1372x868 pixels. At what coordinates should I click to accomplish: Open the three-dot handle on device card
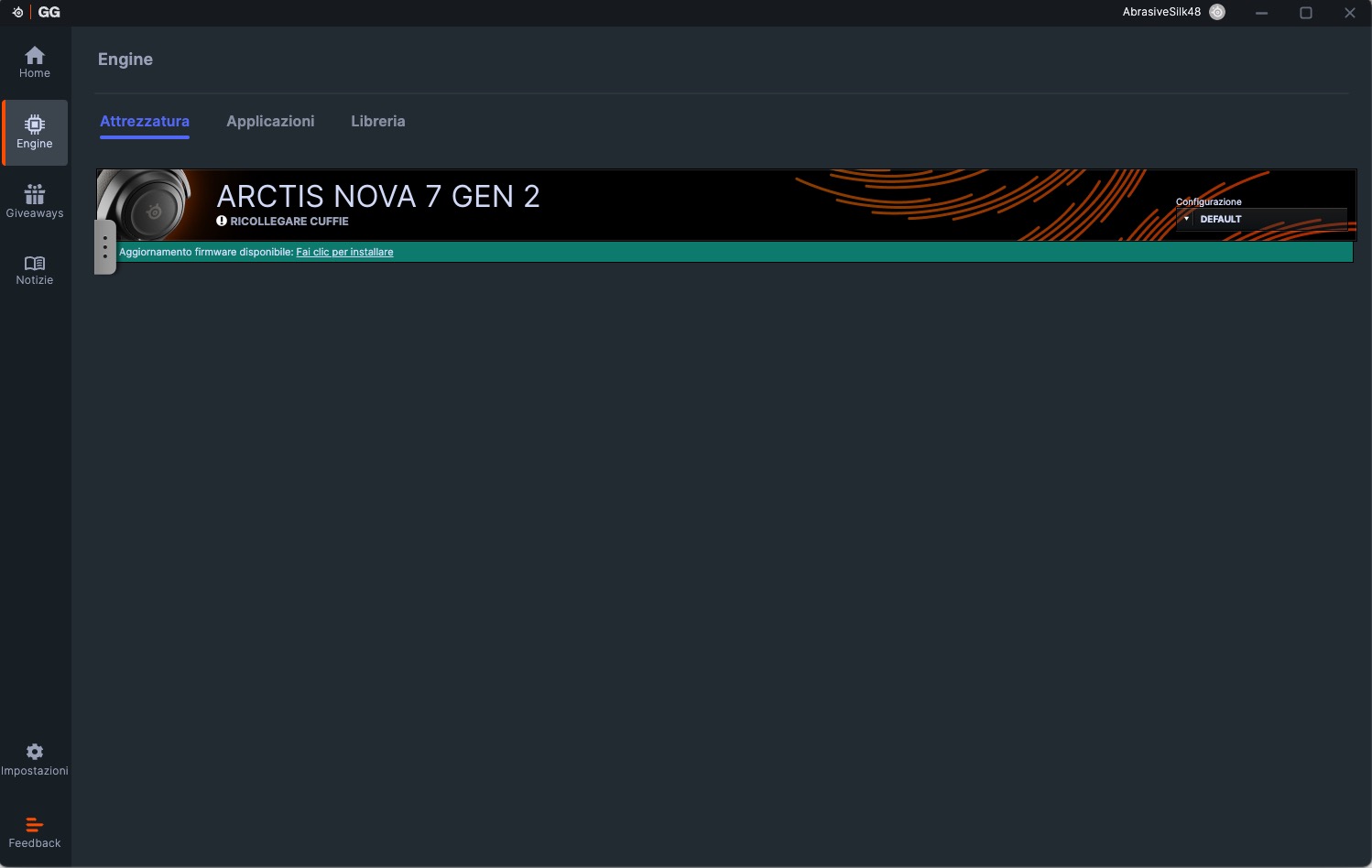[105, 247]
